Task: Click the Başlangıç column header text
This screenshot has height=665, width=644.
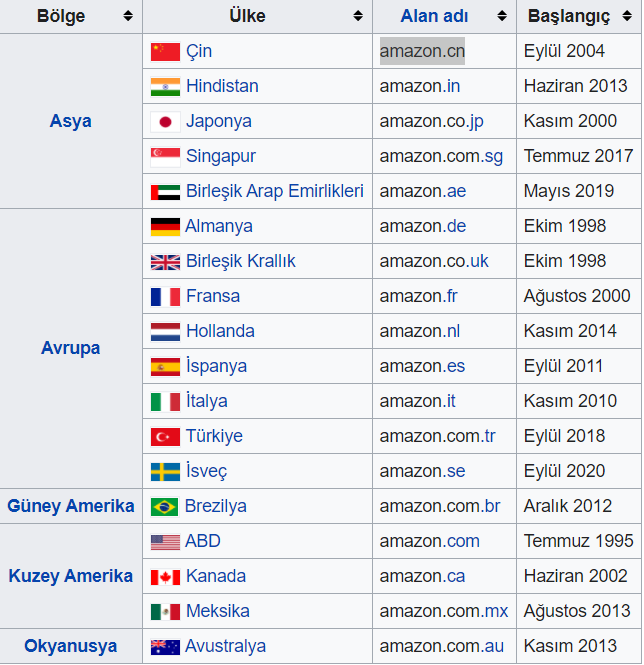Action: pyautogui.click(x=568, y=17)
